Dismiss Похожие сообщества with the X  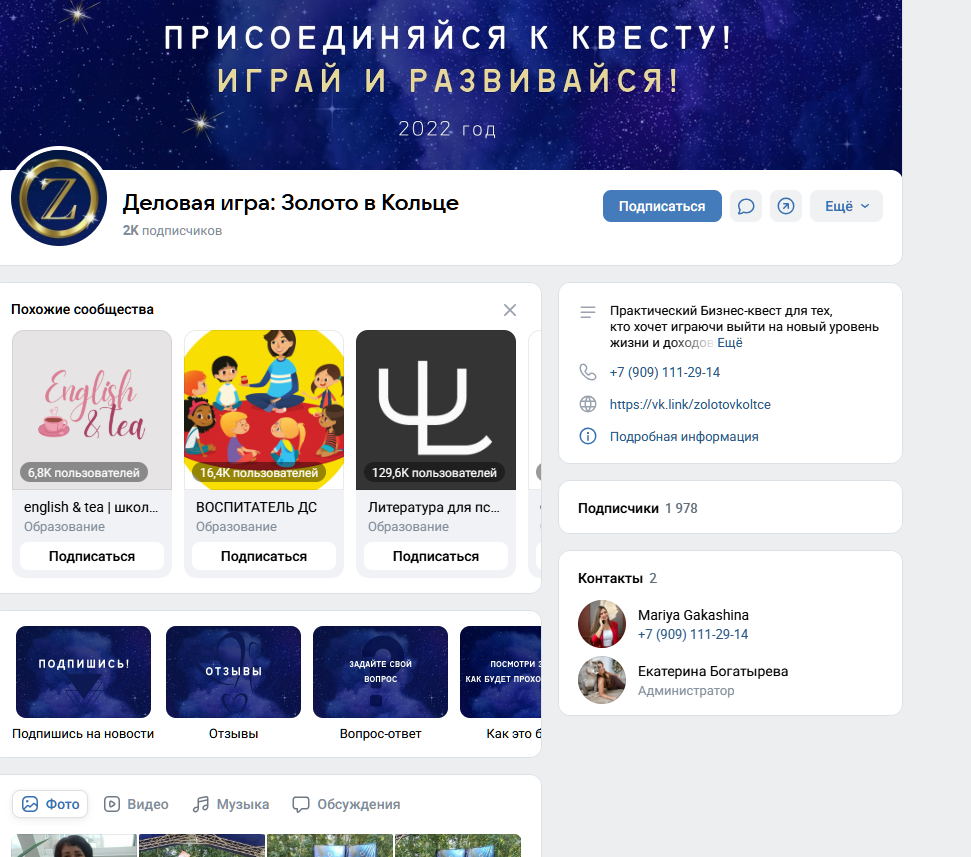(510, 310)
